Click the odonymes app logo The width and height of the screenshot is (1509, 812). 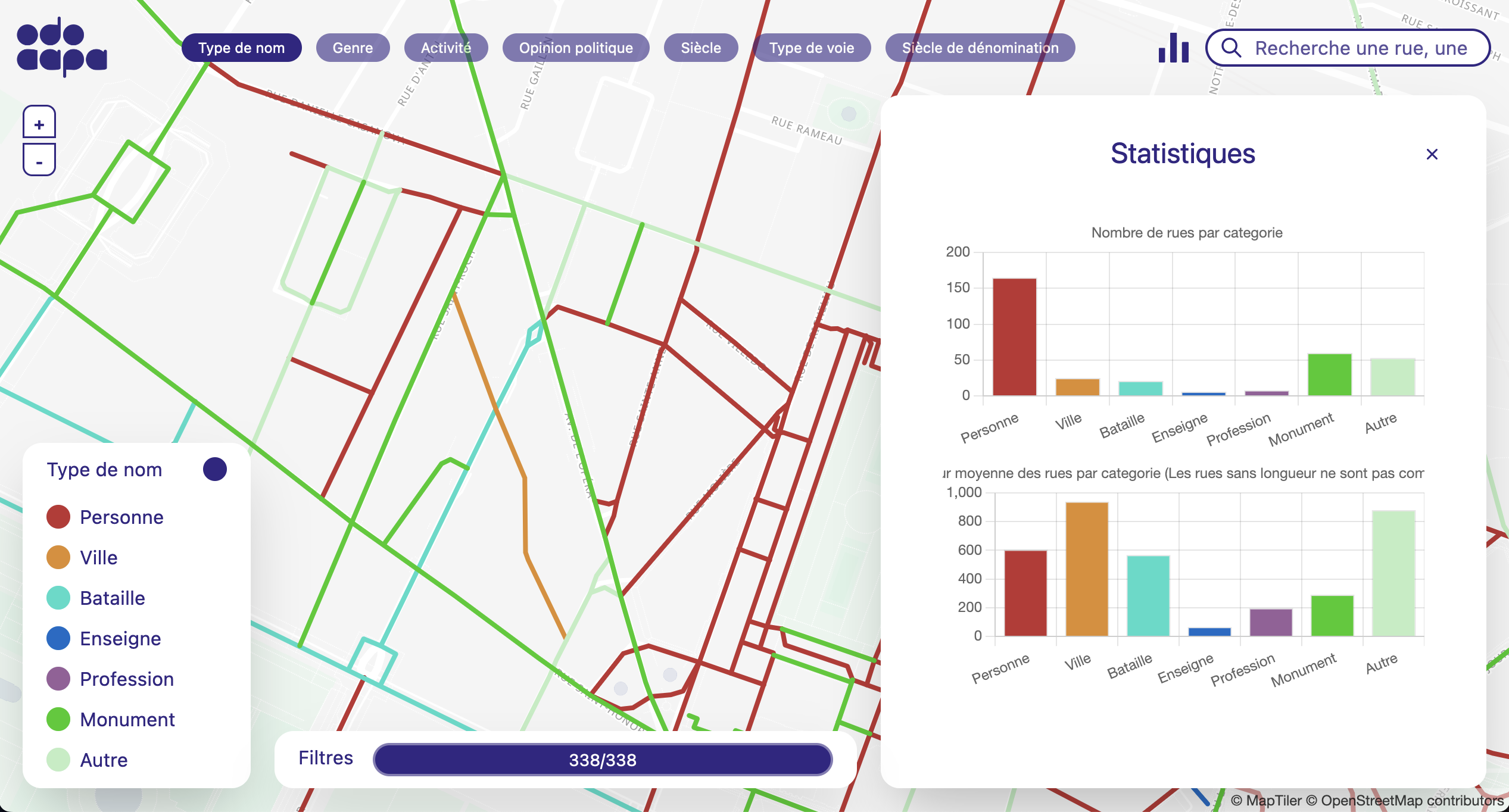(x=61, y=46)
